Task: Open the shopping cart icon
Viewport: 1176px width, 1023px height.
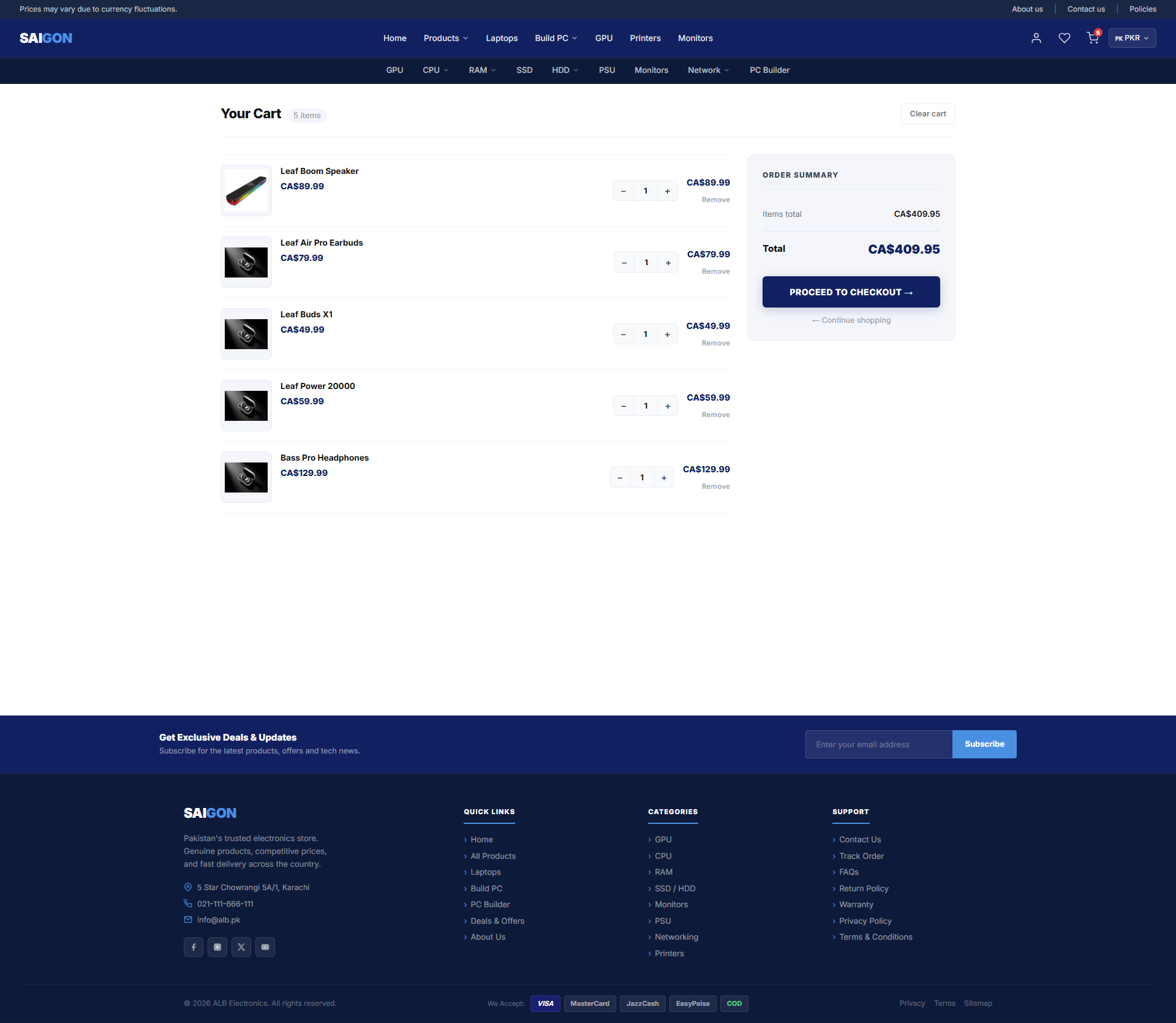Action: (1093, 38)
